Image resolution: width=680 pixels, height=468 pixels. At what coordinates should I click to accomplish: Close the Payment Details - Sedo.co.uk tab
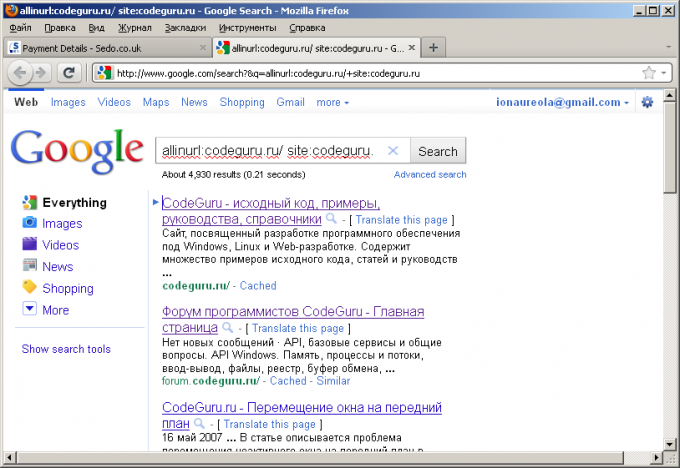point(203,48)
